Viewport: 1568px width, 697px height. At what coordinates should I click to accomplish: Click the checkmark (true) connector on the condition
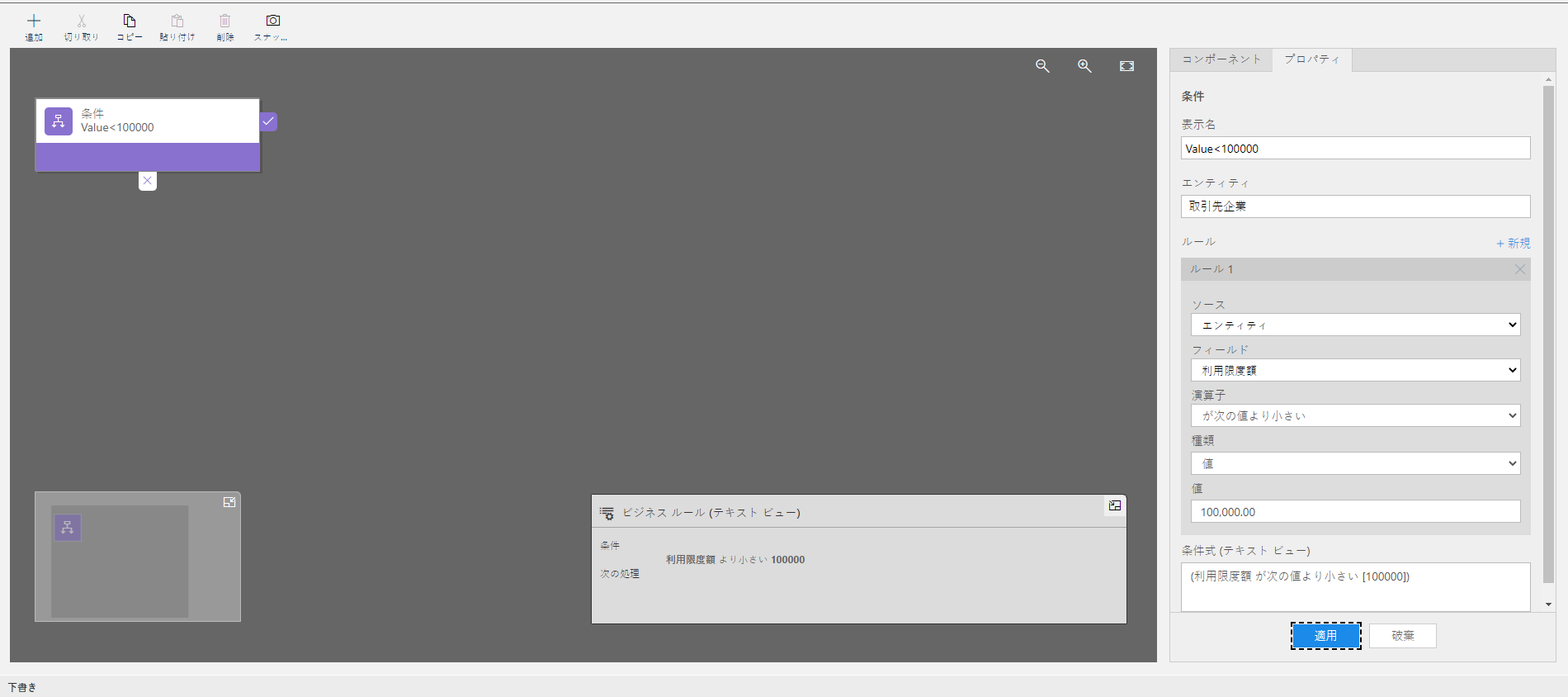point(268,121)
